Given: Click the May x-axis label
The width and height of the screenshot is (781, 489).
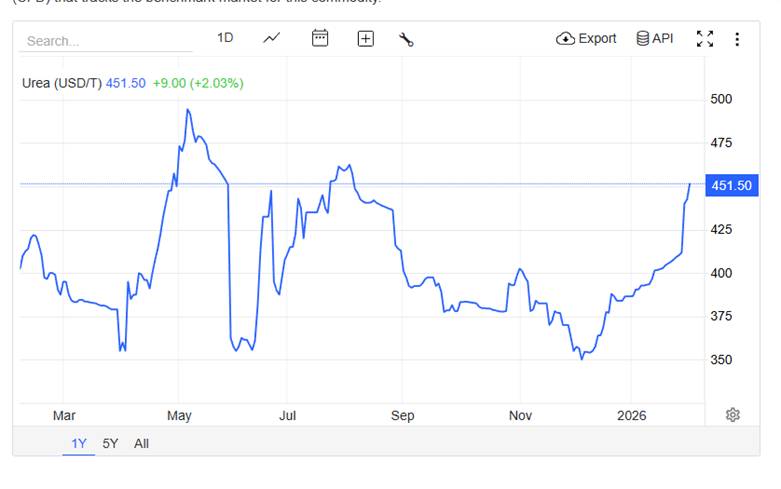Looking at the screenshot, I should pos(179,415).
